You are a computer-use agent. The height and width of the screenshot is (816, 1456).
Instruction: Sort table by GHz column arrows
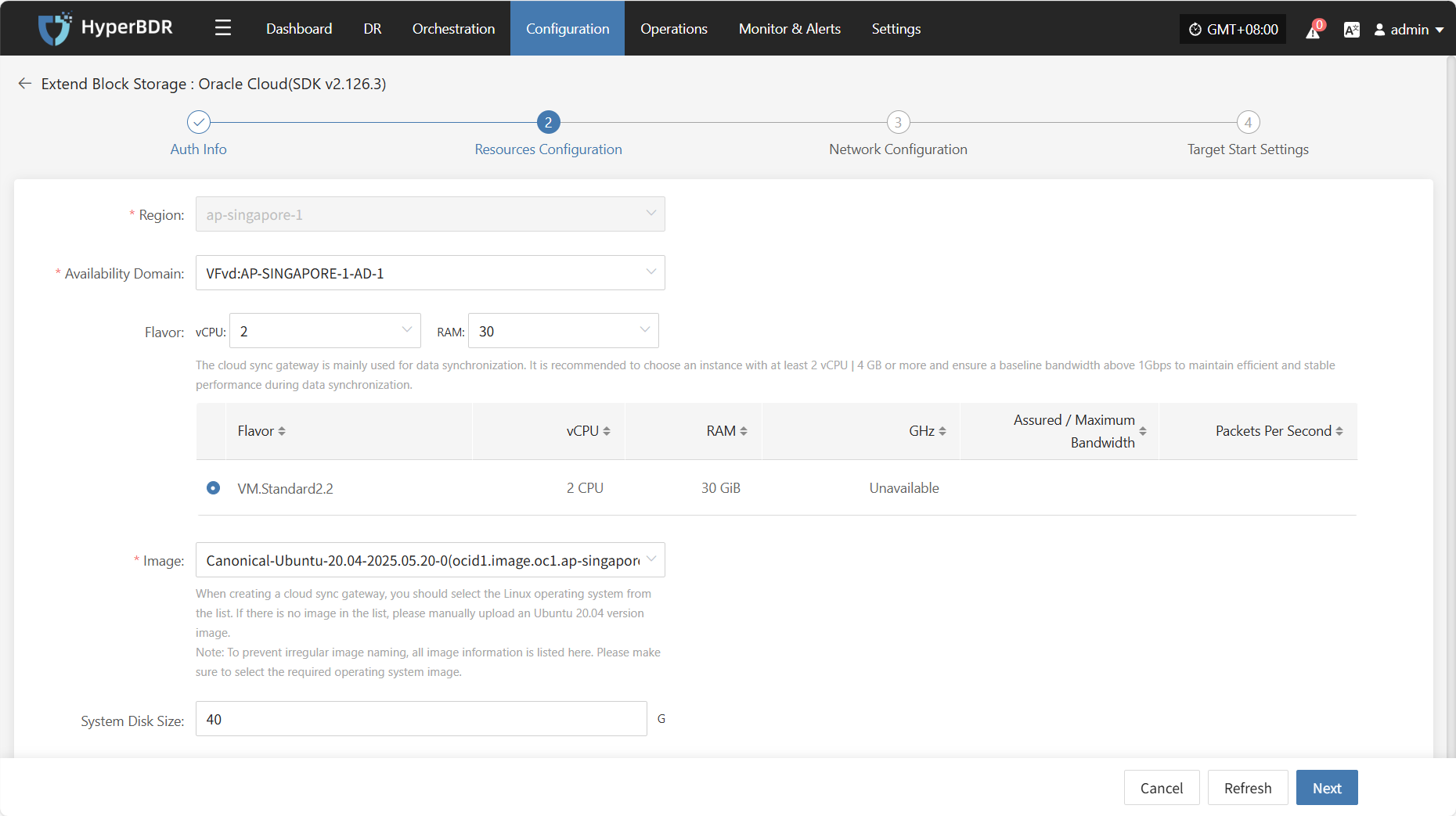(942, 431)
